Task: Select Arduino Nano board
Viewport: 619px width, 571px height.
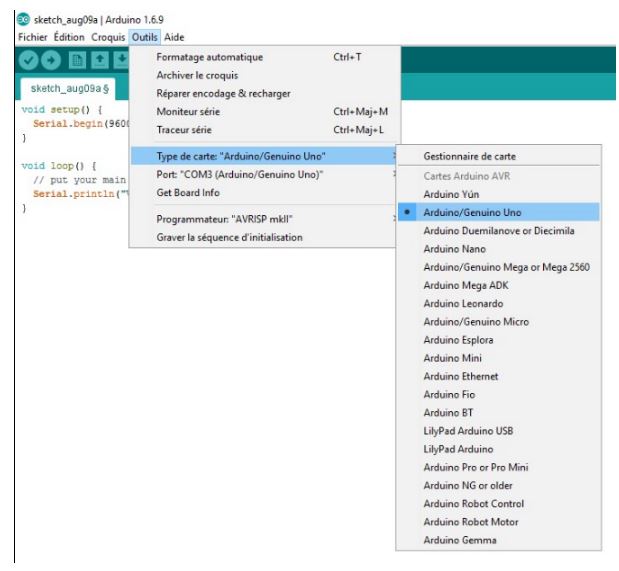Action: 499,249
